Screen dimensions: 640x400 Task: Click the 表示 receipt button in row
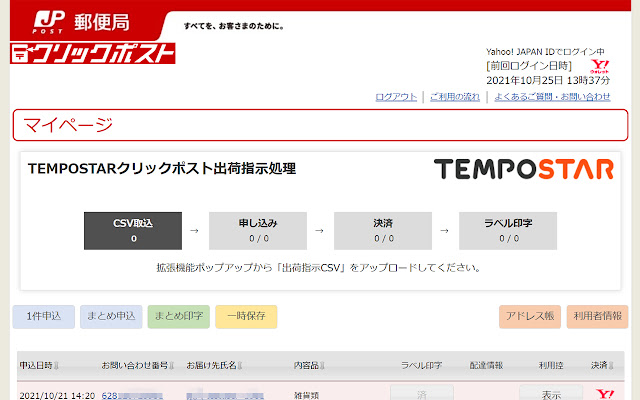(551, 393)
